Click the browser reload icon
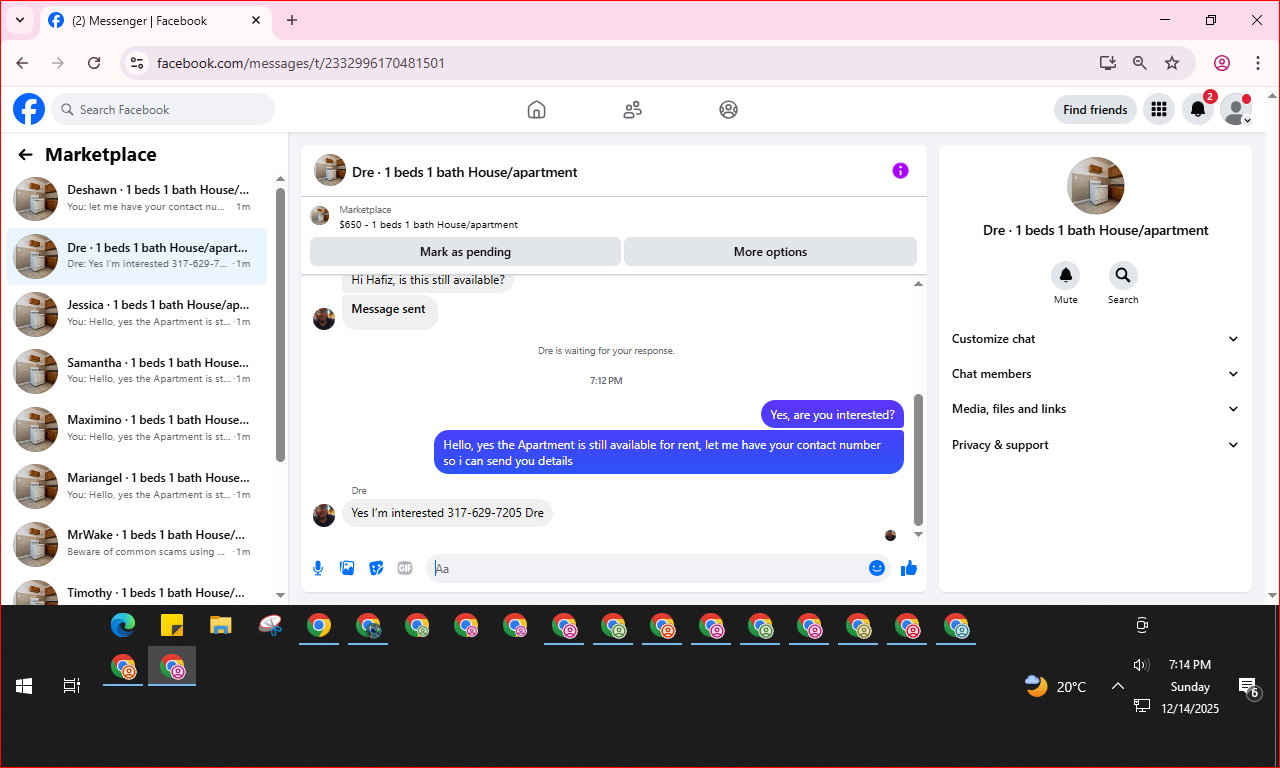The height and width of the screenshot is (768, 1280). coord(94,63)
